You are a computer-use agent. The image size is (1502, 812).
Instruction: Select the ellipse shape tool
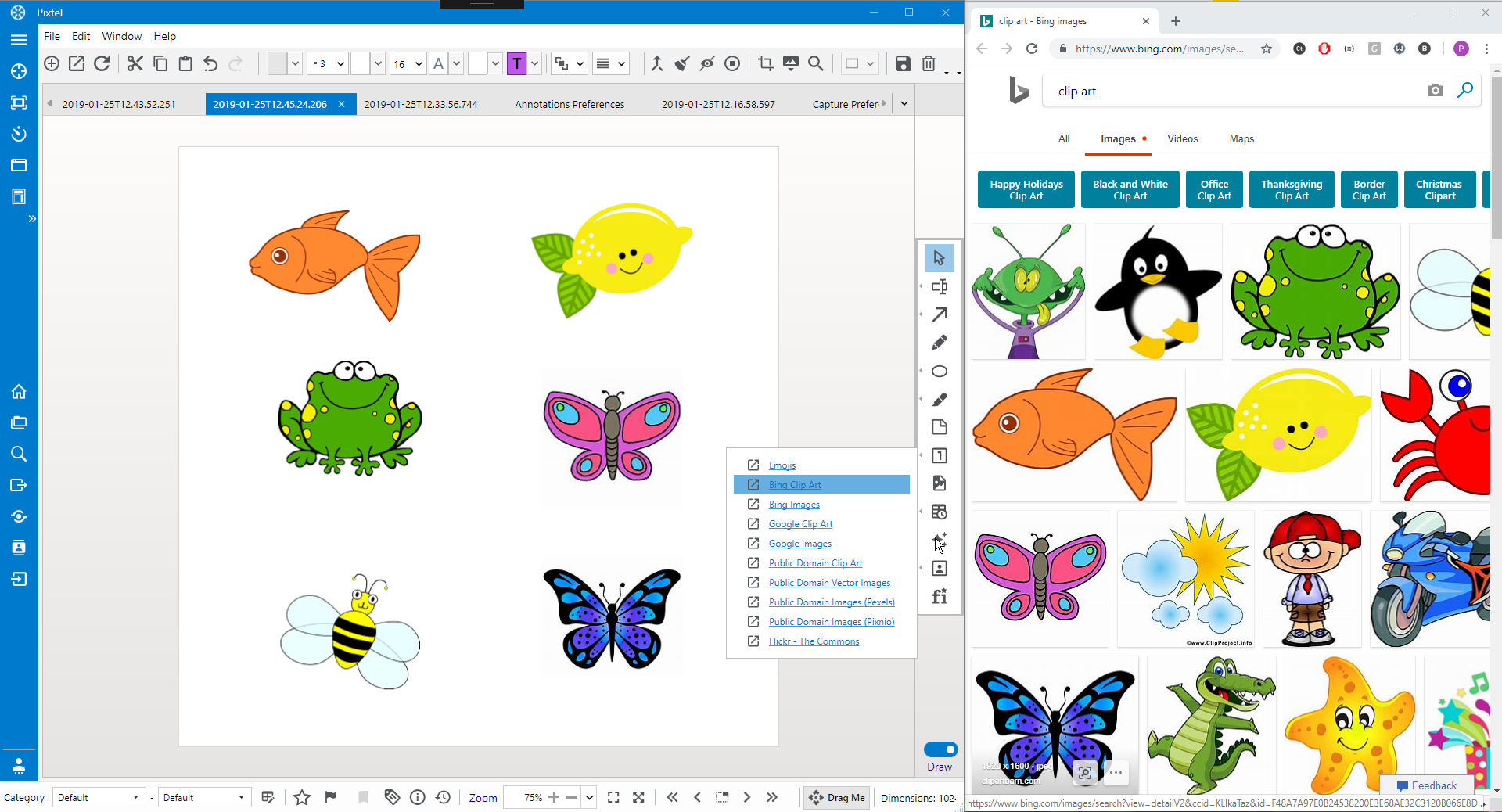940,371
